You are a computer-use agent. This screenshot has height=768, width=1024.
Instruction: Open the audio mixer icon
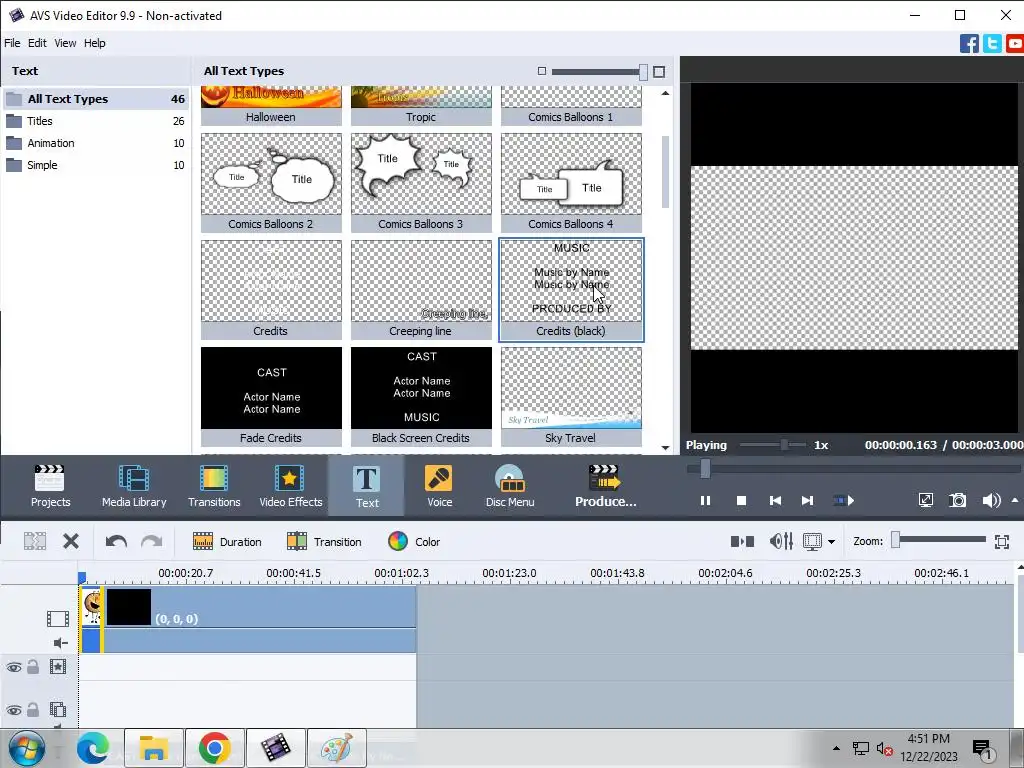[x=781, y=541]
